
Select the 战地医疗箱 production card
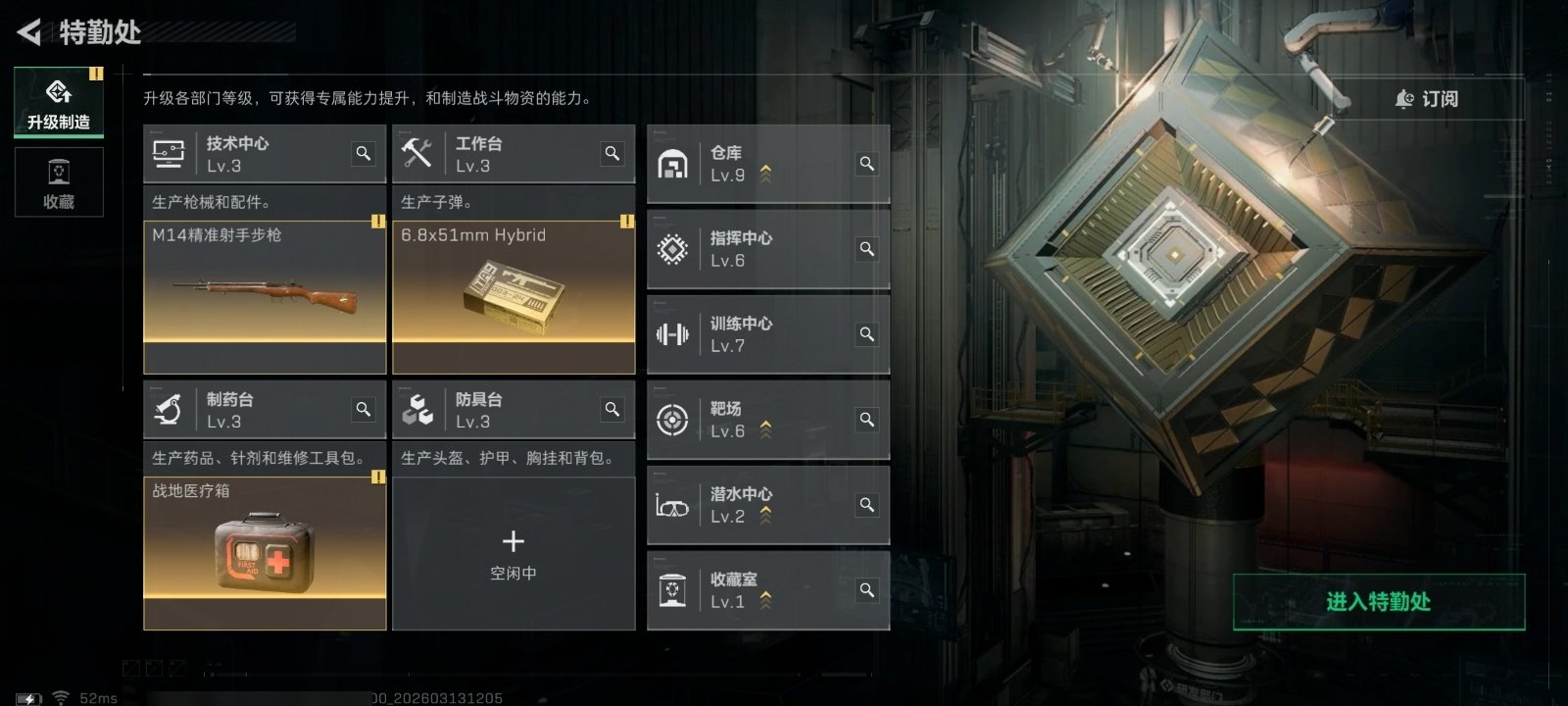[x=265, y=553]
